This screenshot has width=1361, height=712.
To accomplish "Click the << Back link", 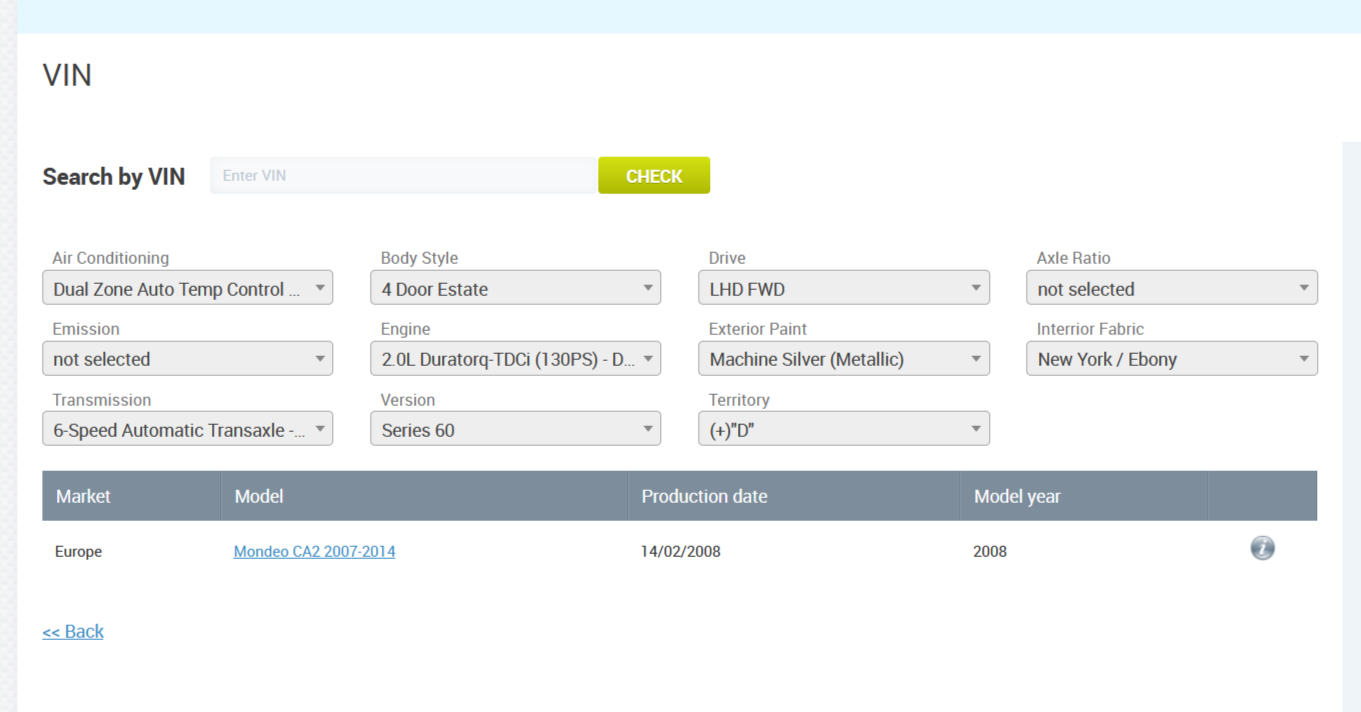I will 73,631.
